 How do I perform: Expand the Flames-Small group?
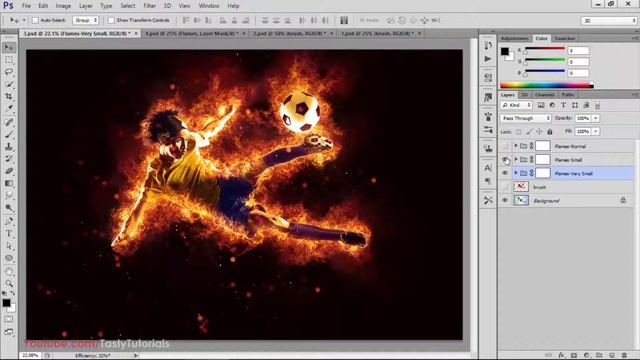click(516, 159)
